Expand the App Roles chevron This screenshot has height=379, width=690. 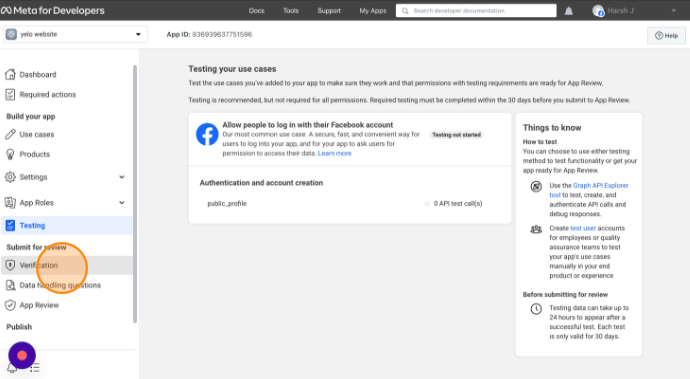(122, 202)
